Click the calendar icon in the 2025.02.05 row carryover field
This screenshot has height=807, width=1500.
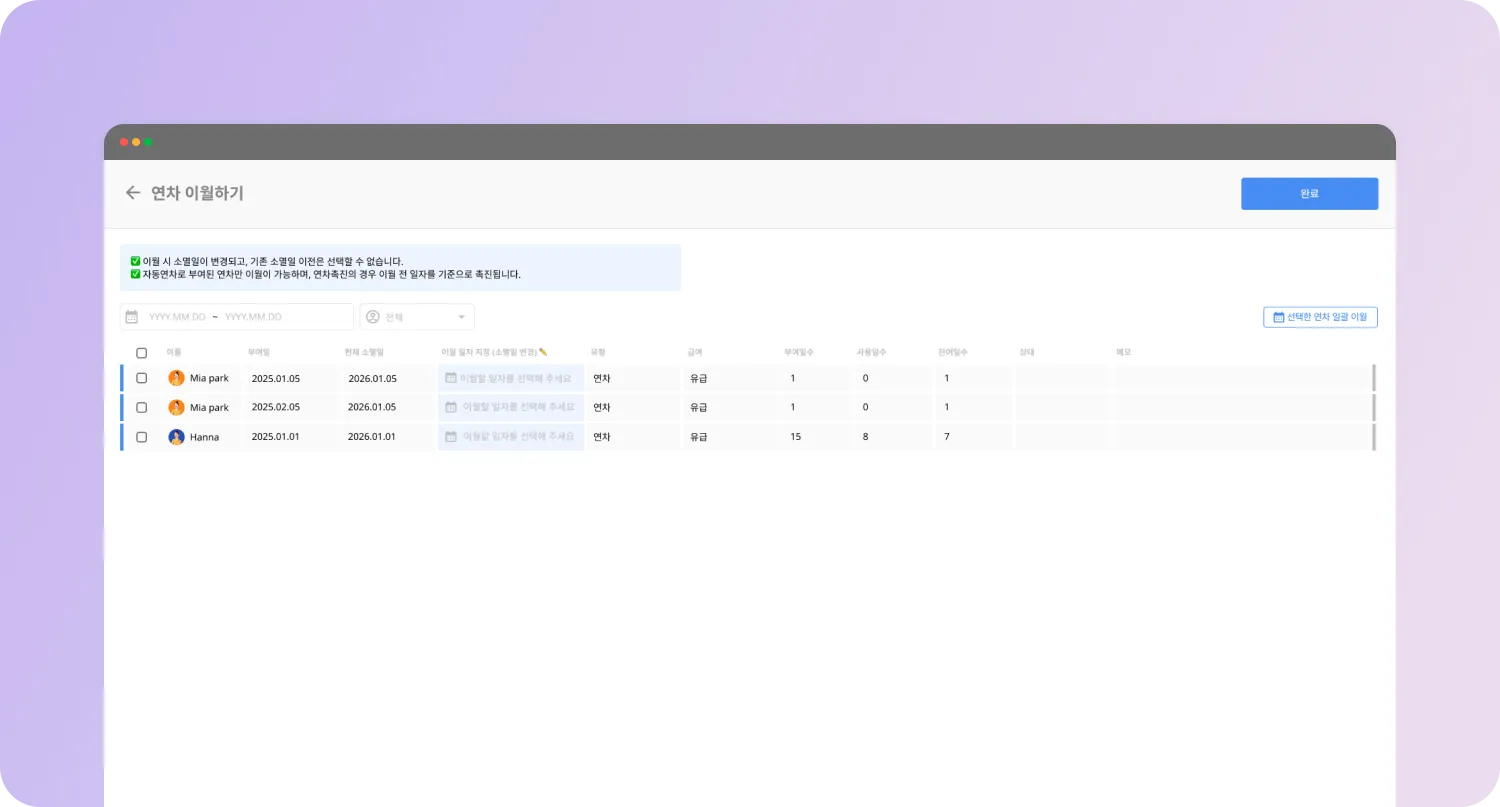451,407
